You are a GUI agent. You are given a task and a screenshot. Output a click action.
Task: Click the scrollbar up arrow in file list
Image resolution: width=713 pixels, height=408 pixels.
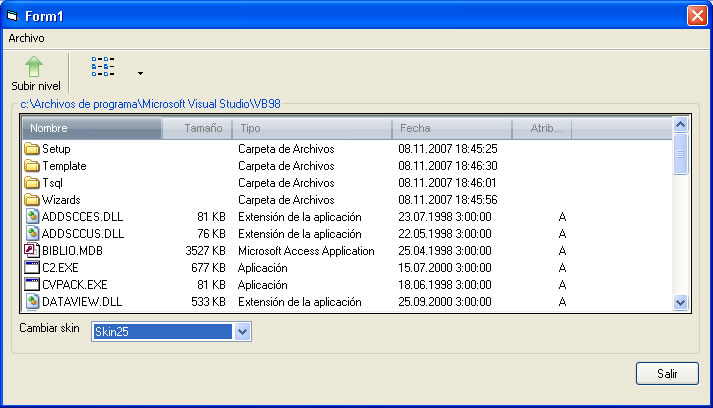[681, 126]
